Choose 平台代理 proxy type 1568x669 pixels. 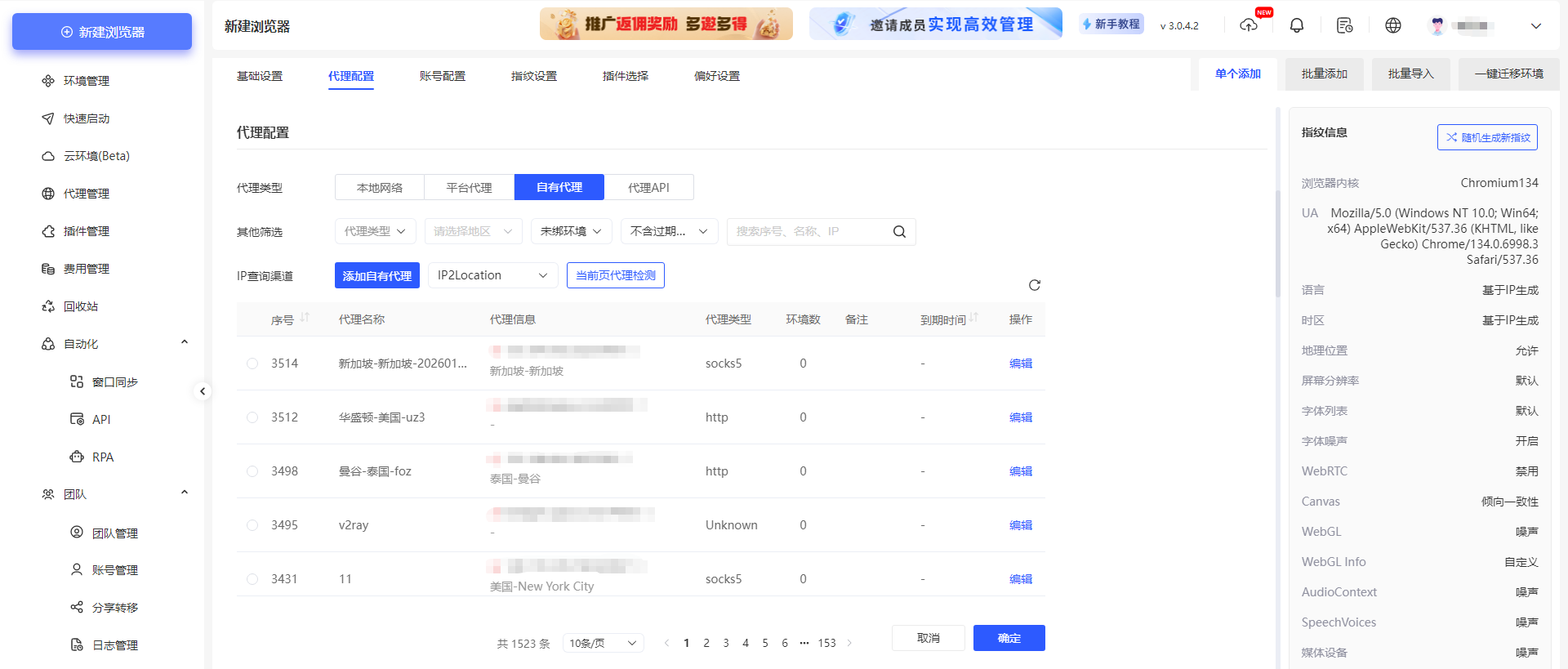coord(470,187)
